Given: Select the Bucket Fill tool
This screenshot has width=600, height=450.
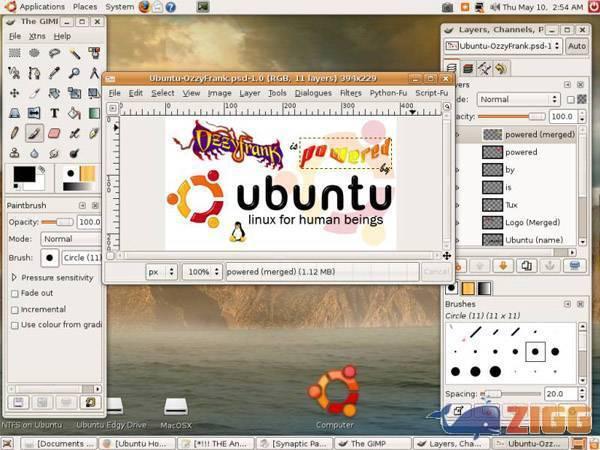Looking at the screenshot, I should click(74, 113).
